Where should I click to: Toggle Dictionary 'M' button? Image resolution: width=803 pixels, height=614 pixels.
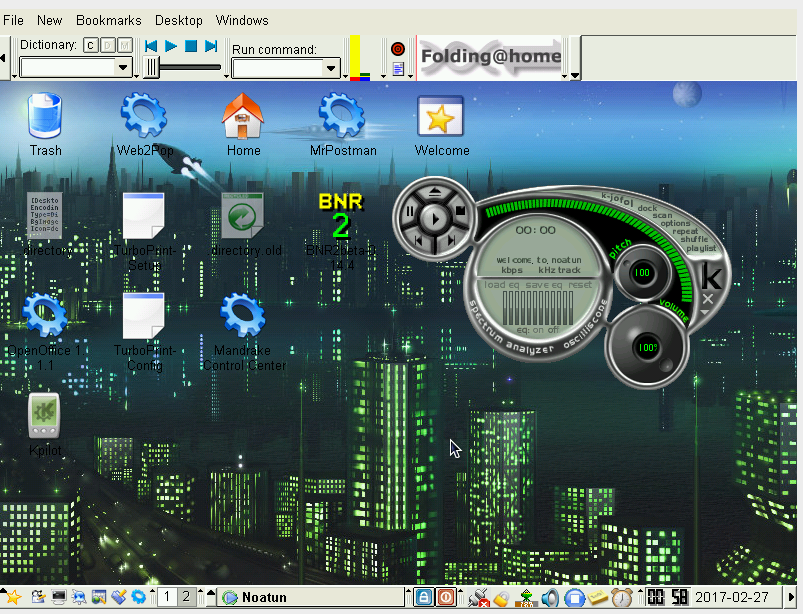click(124, 46)
